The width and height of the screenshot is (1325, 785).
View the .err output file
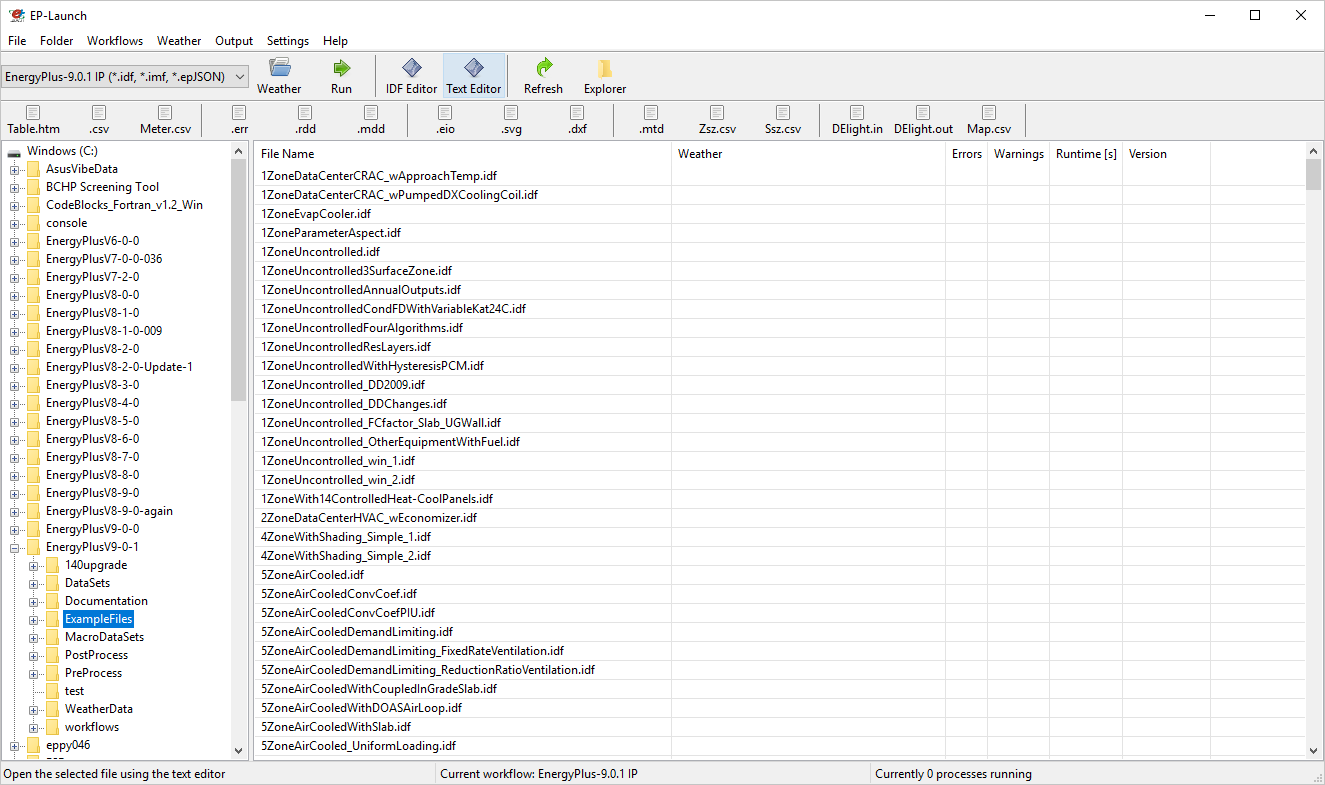point(239,120)
